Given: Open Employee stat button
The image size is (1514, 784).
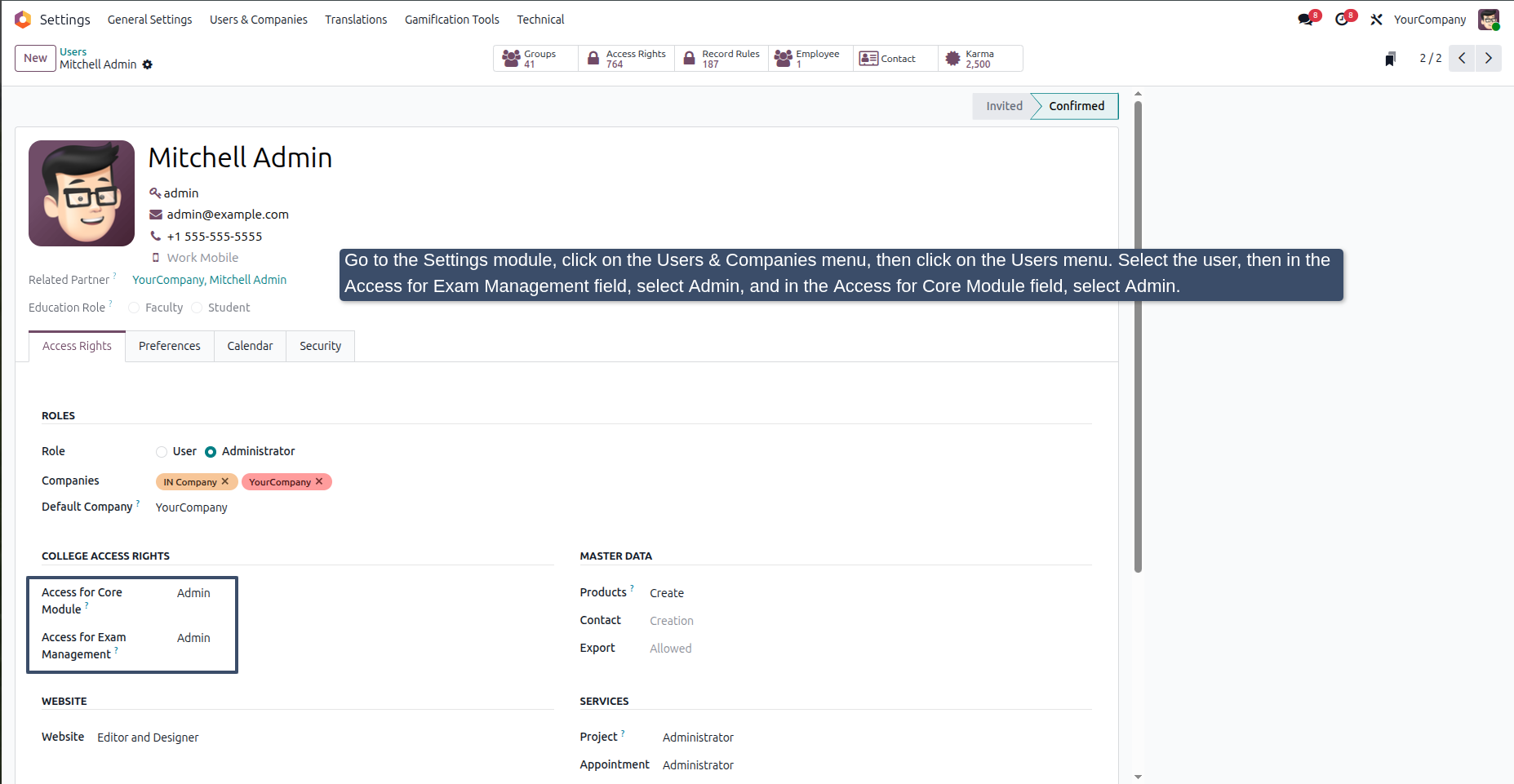Looking at the screenshot, I should 811,59.
